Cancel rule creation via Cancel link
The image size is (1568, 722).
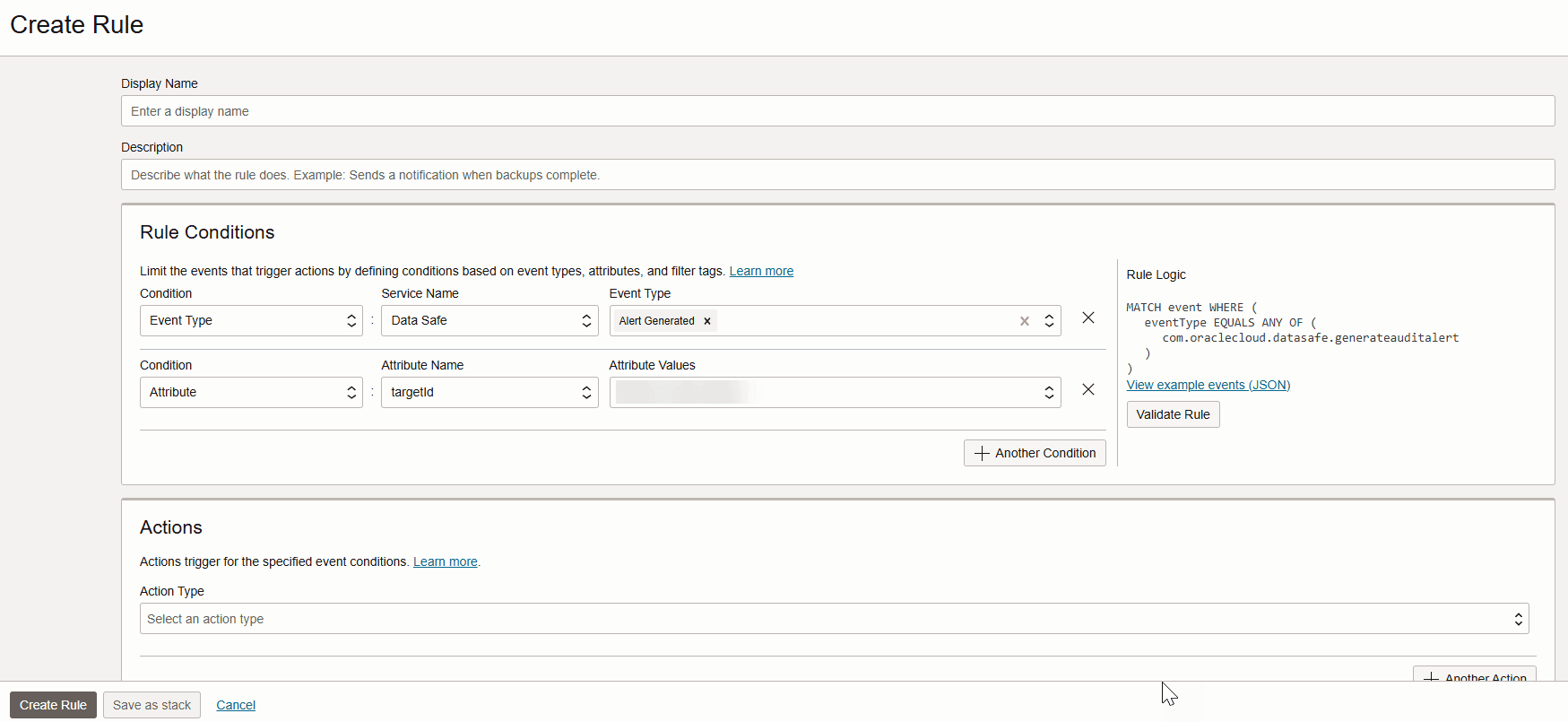(236, 705)
